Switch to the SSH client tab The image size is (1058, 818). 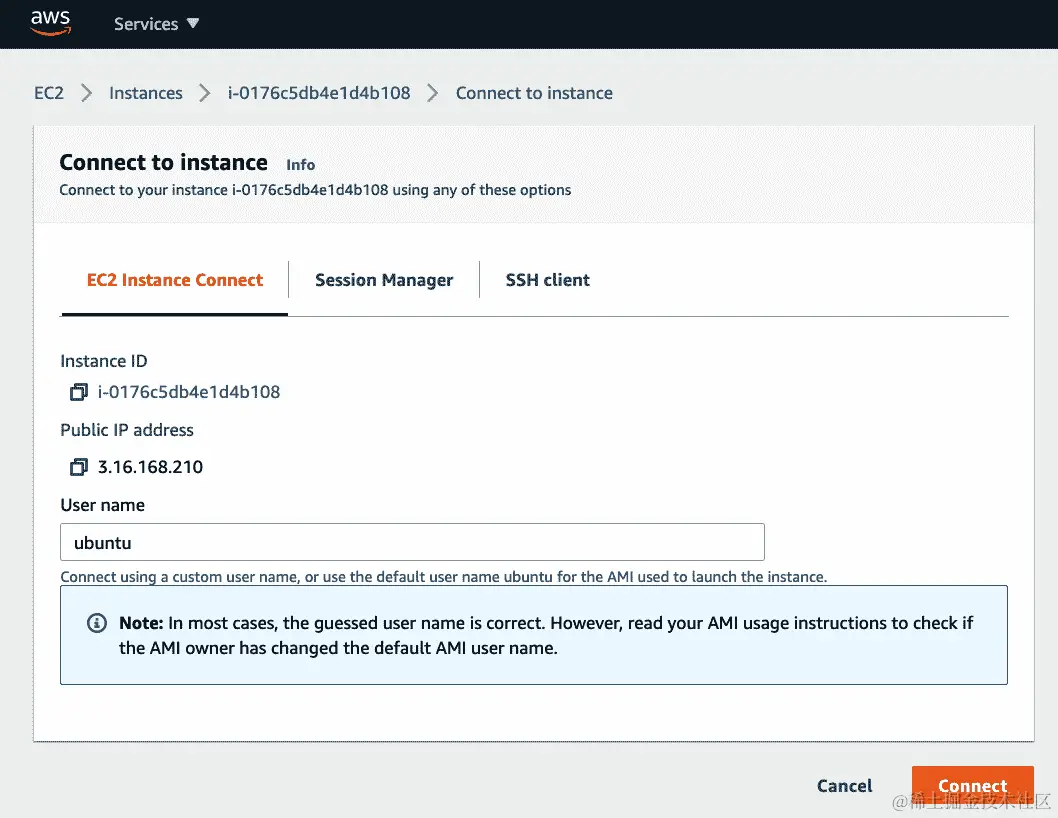click(x=548, y=280)
